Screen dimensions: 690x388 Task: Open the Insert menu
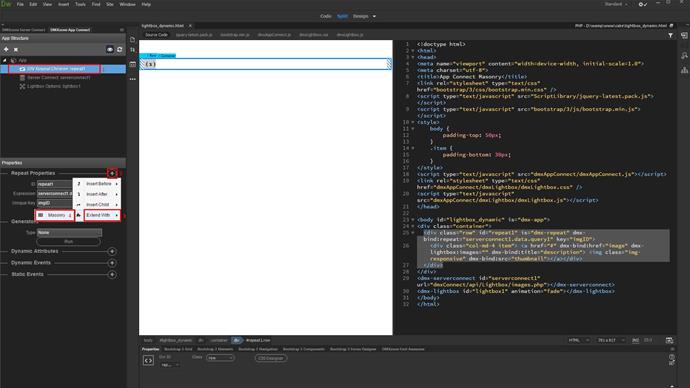coord(63,4)
